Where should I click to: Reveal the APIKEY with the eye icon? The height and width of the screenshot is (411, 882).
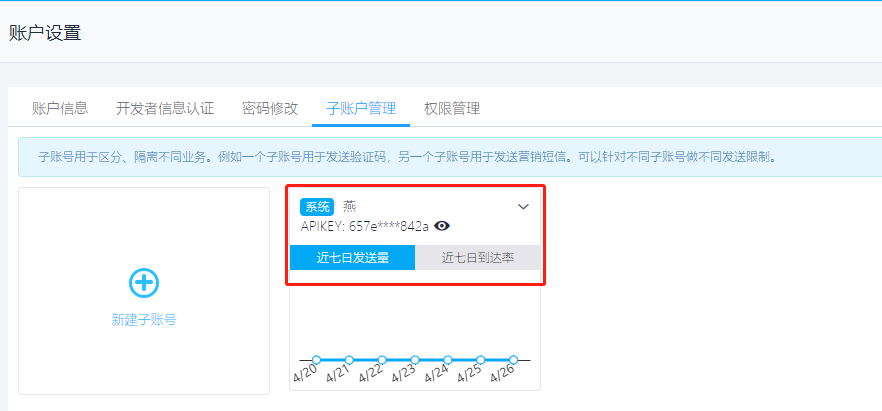coord(442,226)
